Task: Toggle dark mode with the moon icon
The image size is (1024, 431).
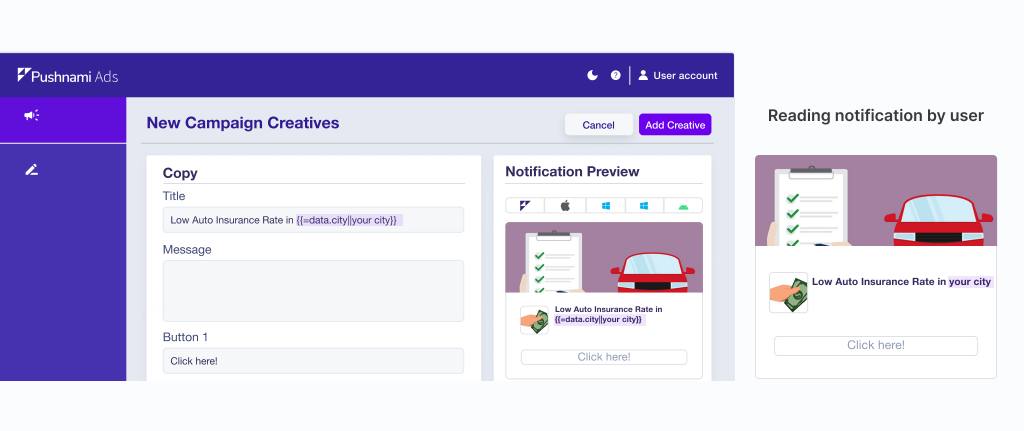Action: point(592,75)
